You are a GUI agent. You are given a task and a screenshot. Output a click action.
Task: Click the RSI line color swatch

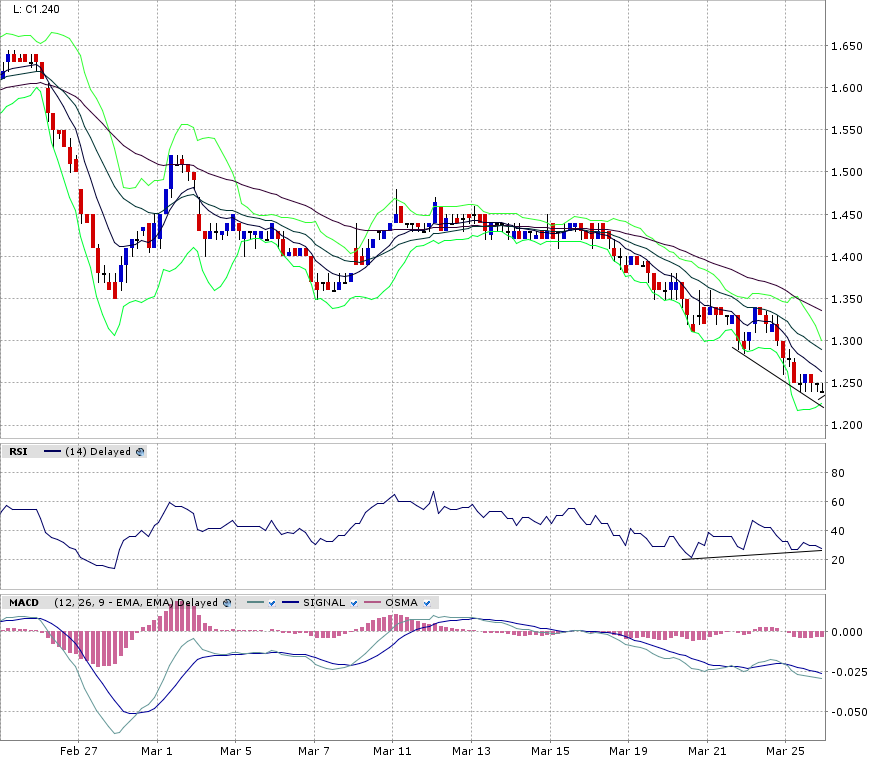tap(50, 452)
